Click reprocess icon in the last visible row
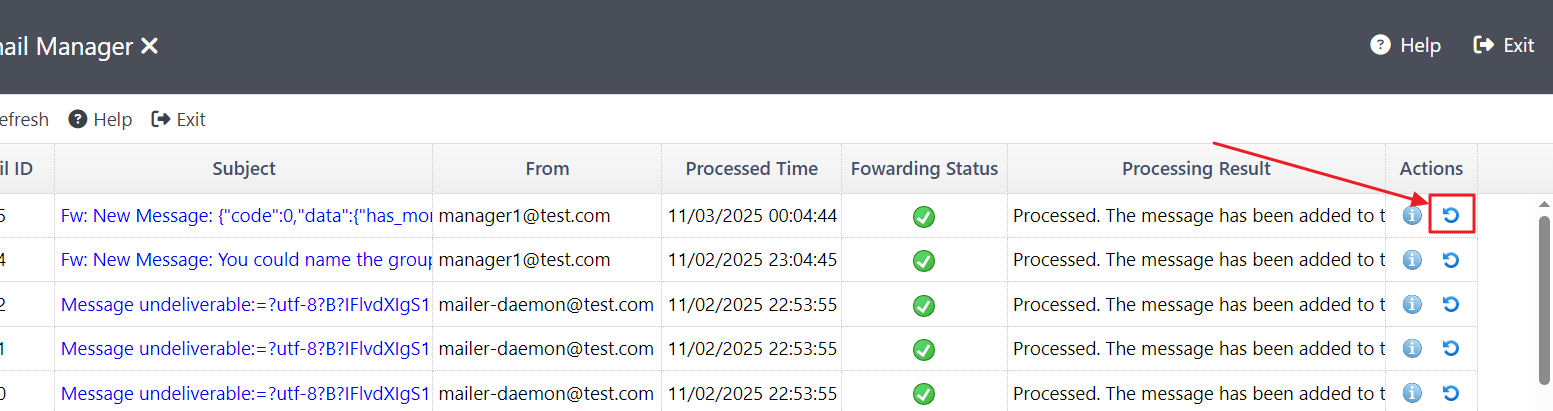The width and height of the screenshot is (1553, 411). pyautogui.click(x=1451, y=392)
